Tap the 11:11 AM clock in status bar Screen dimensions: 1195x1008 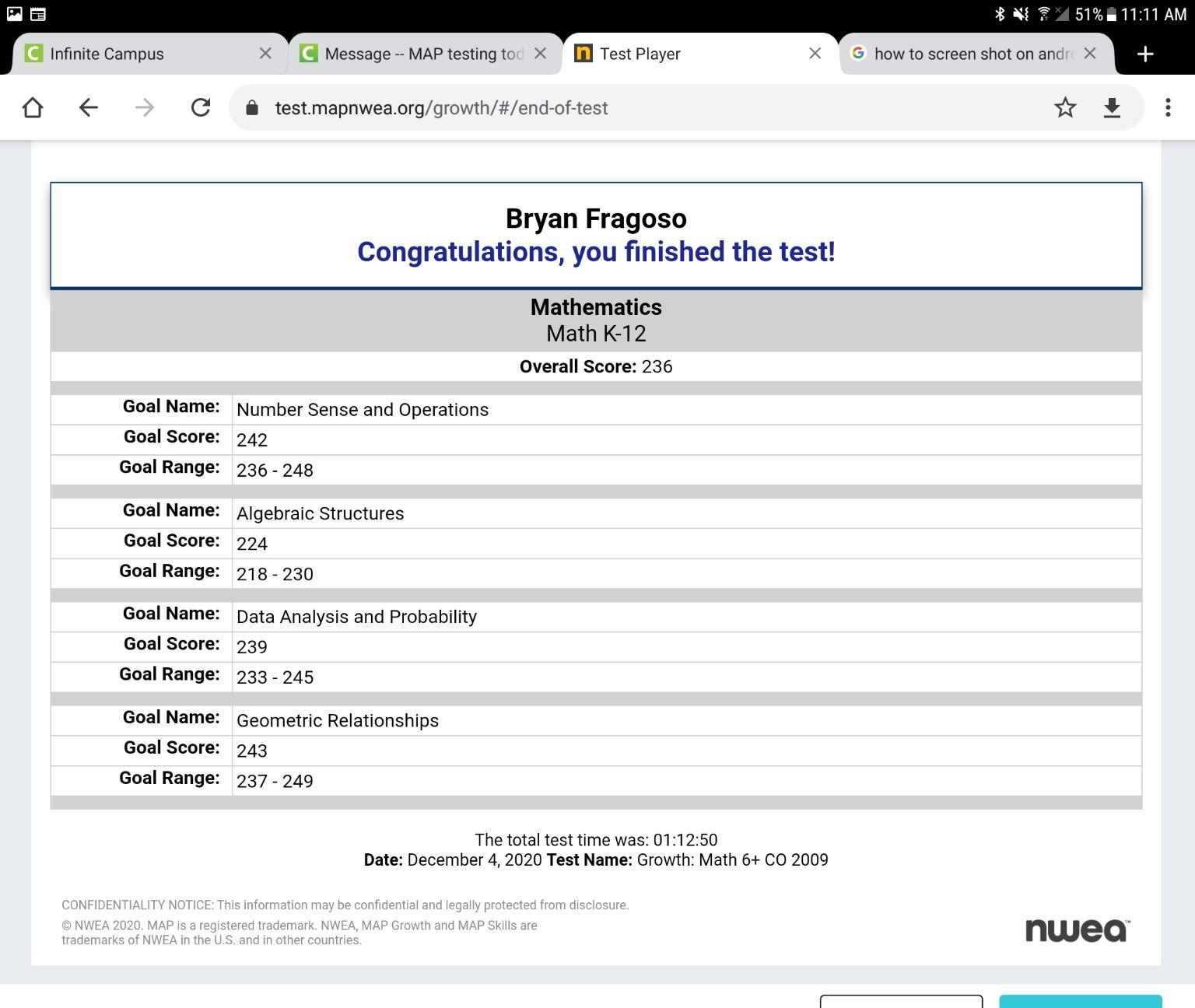point(1154,14)
